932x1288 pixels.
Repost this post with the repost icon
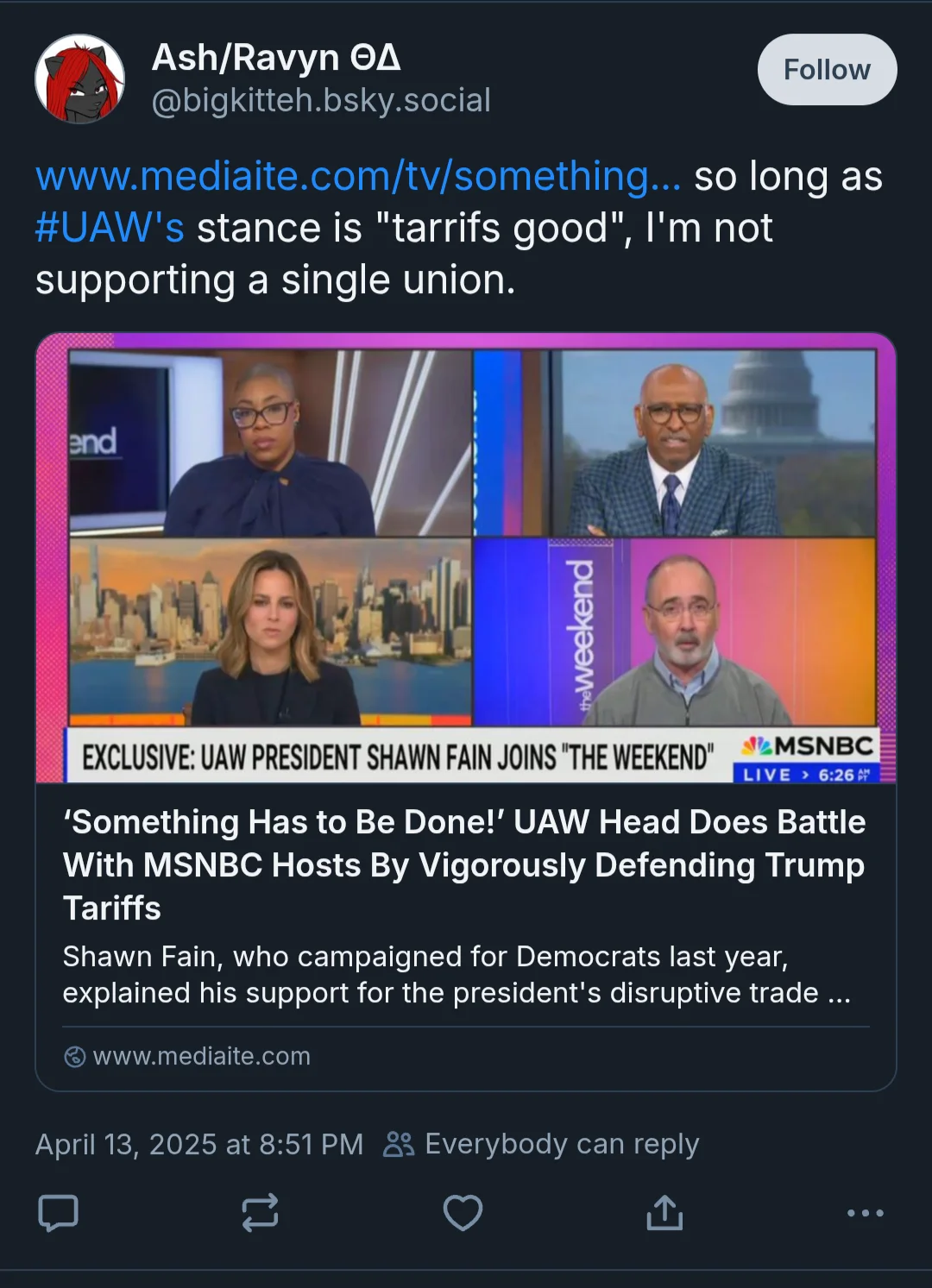pos(260,1212)
